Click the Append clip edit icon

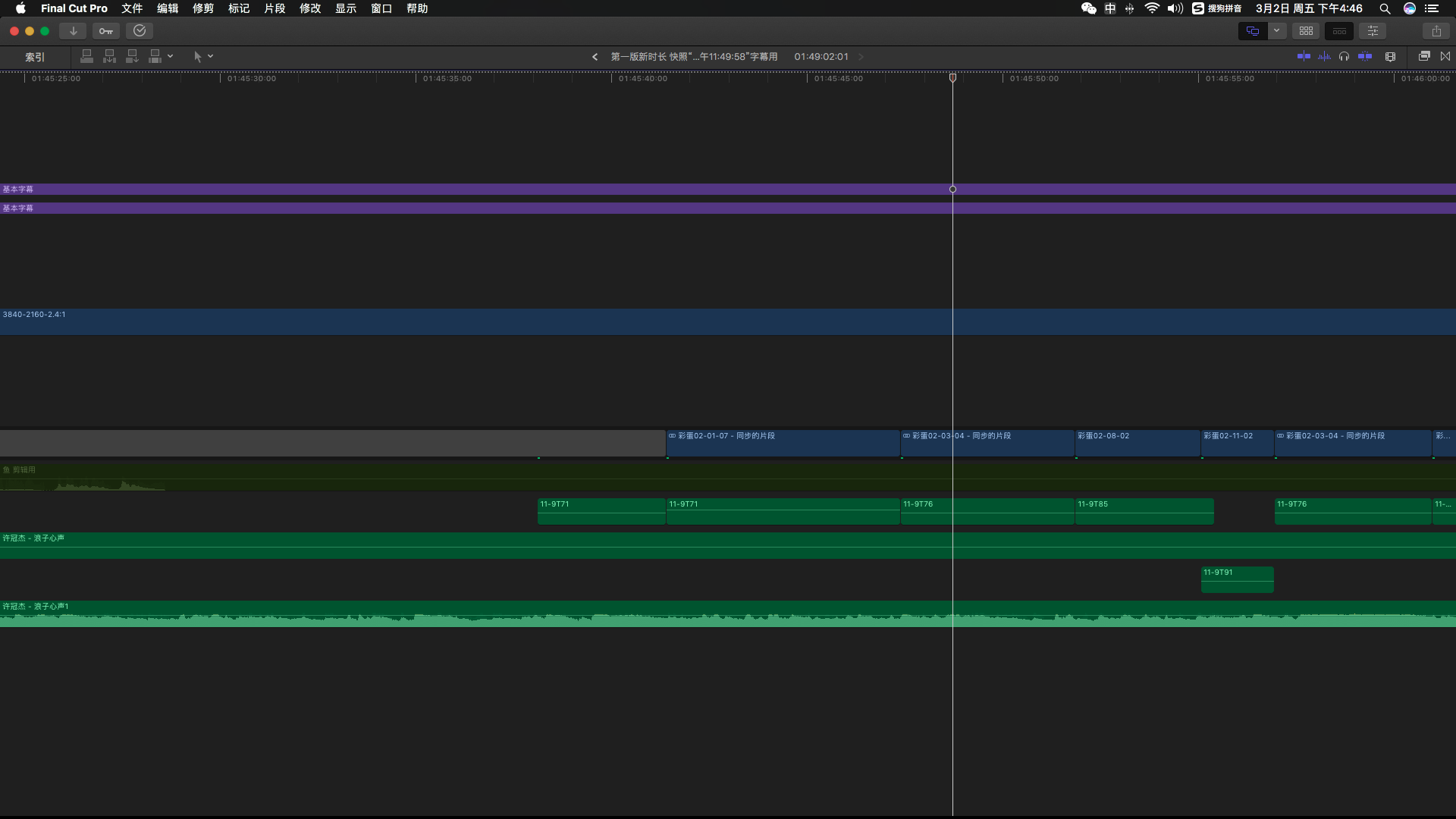pos(132,56)
